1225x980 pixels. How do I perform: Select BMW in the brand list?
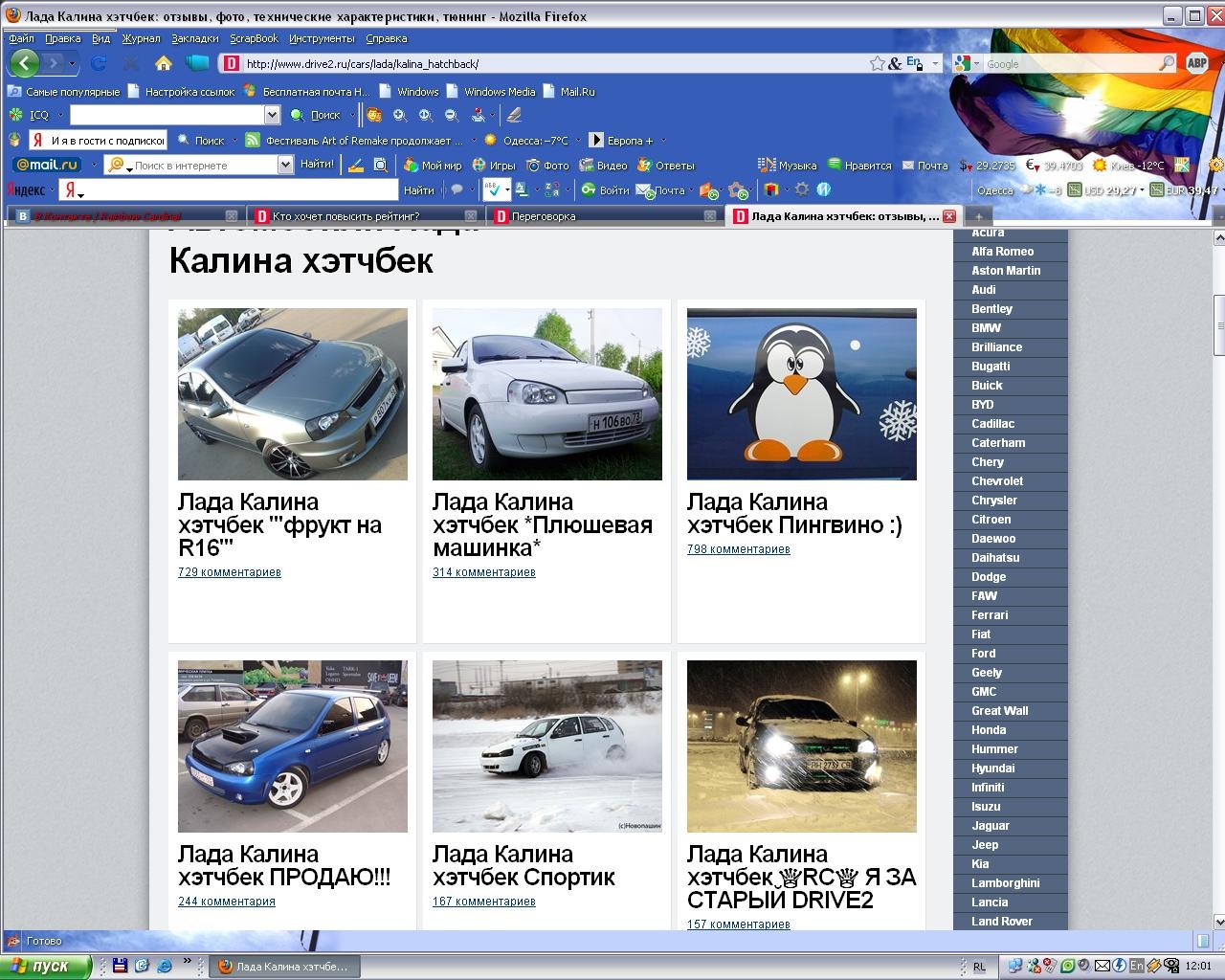pos(1010,327)
